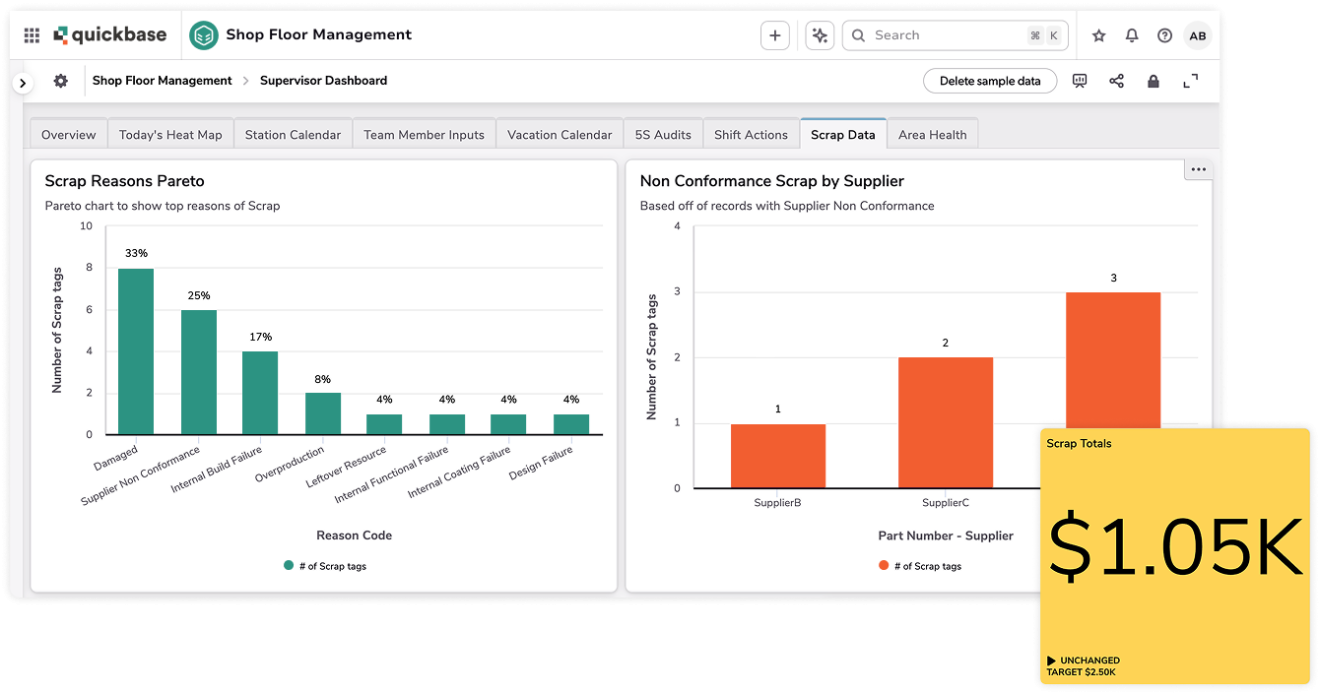Open the AB user avatar

[1197, 34]
